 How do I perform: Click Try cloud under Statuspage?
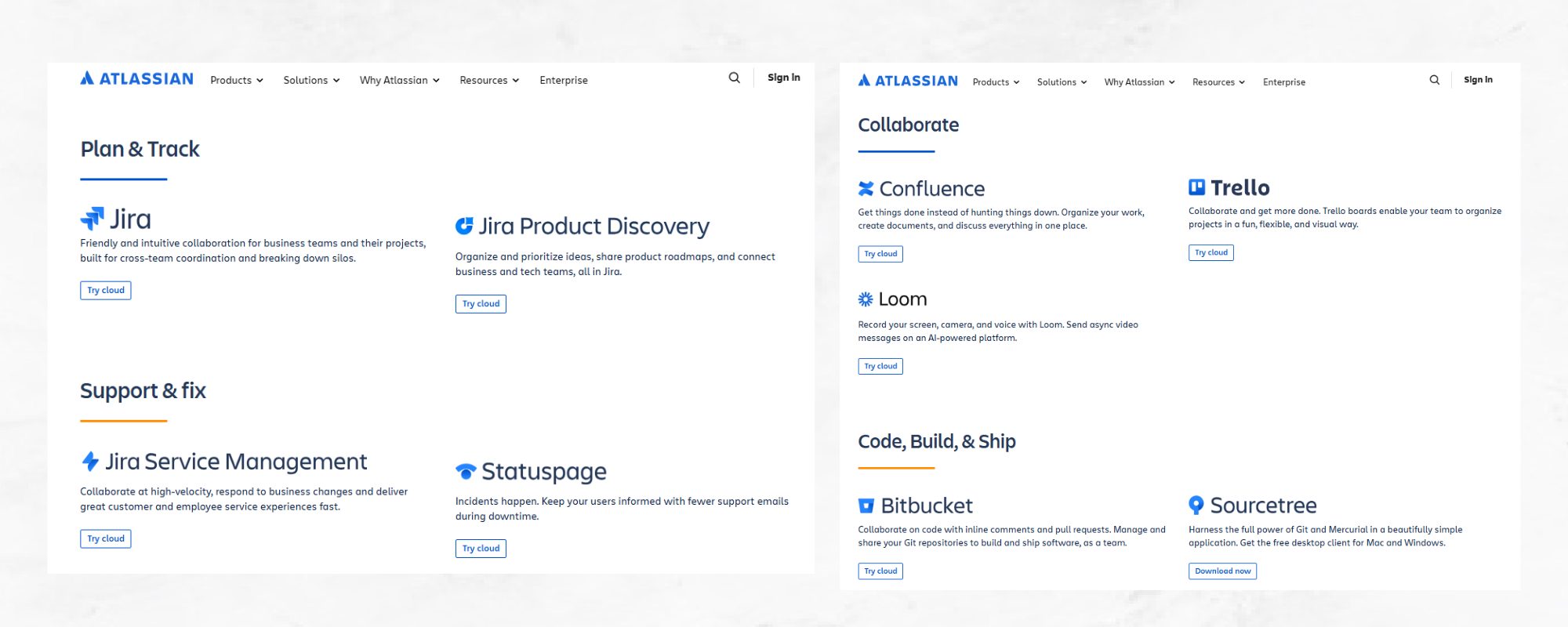(x=481, y=549)
